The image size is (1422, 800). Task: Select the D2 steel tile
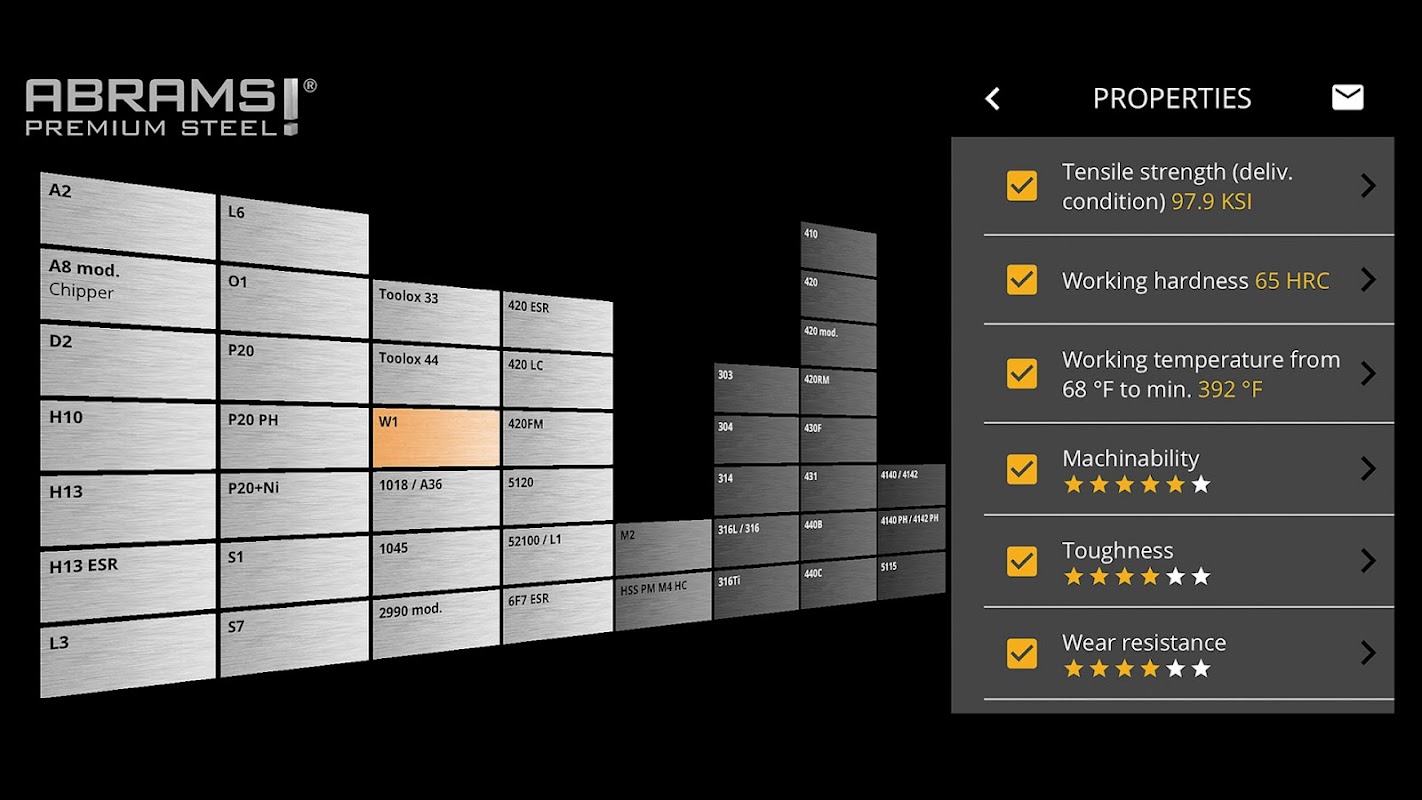pyautogui.click(x=127, y=361)
